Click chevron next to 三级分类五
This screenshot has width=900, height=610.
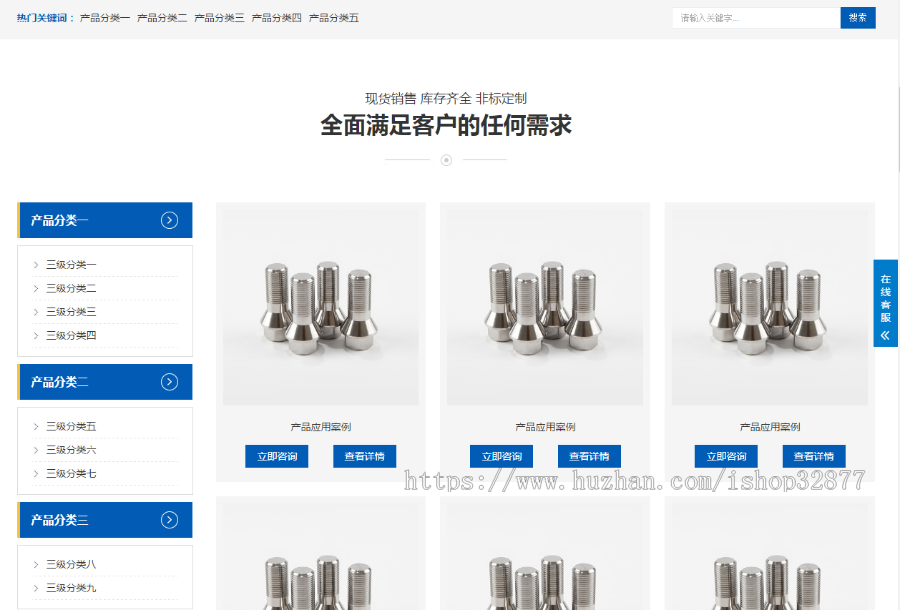(x=36, y=426)
